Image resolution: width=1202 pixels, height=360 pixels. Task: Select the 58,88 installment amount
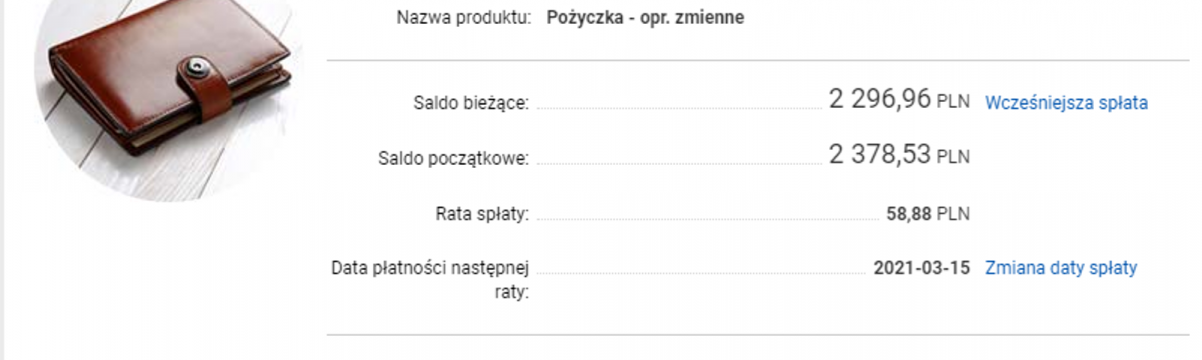point(909,213)
